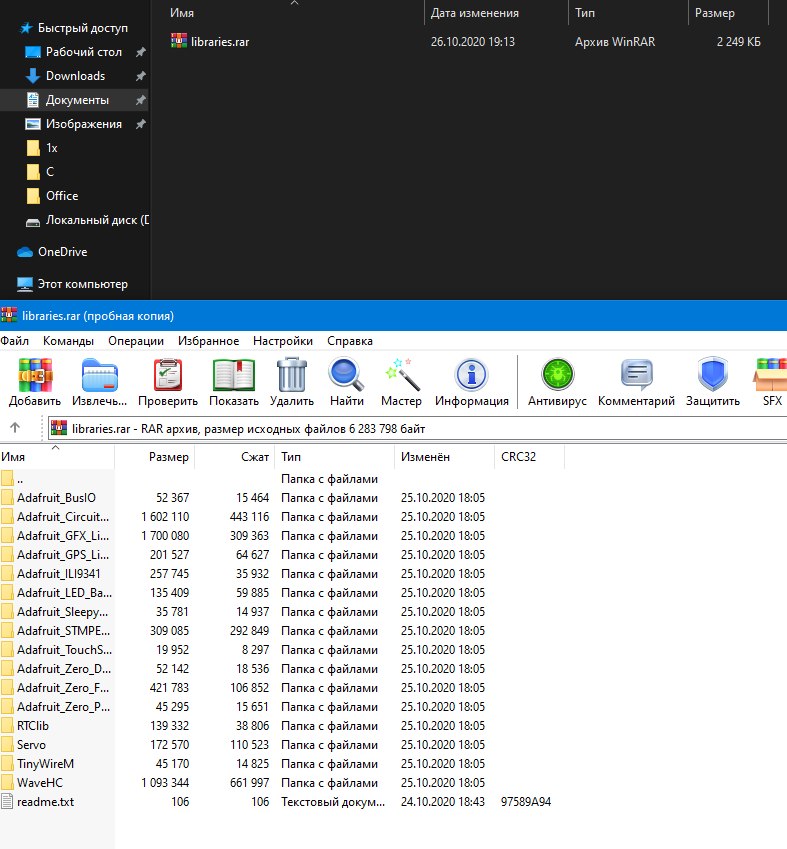Sort Explorer list by Размер column header
The width and height of the screenshot is (787, 849).
click(729, 13)
